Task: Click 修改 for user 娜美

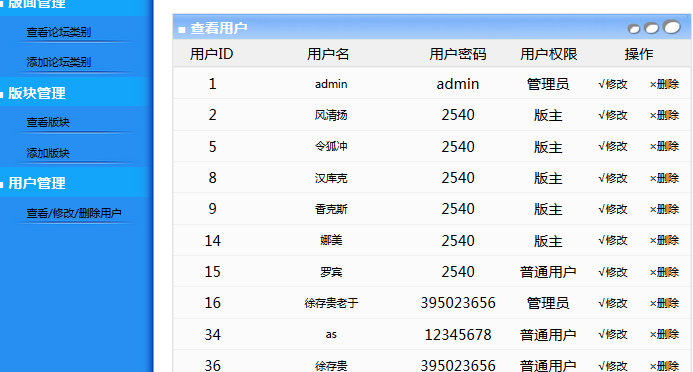Action: 613,240
